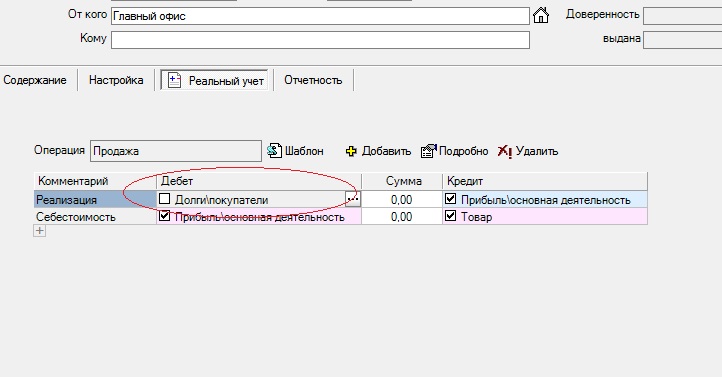Click the Кредит column header
The image size is (722, 377).
(x=545, y=181)
